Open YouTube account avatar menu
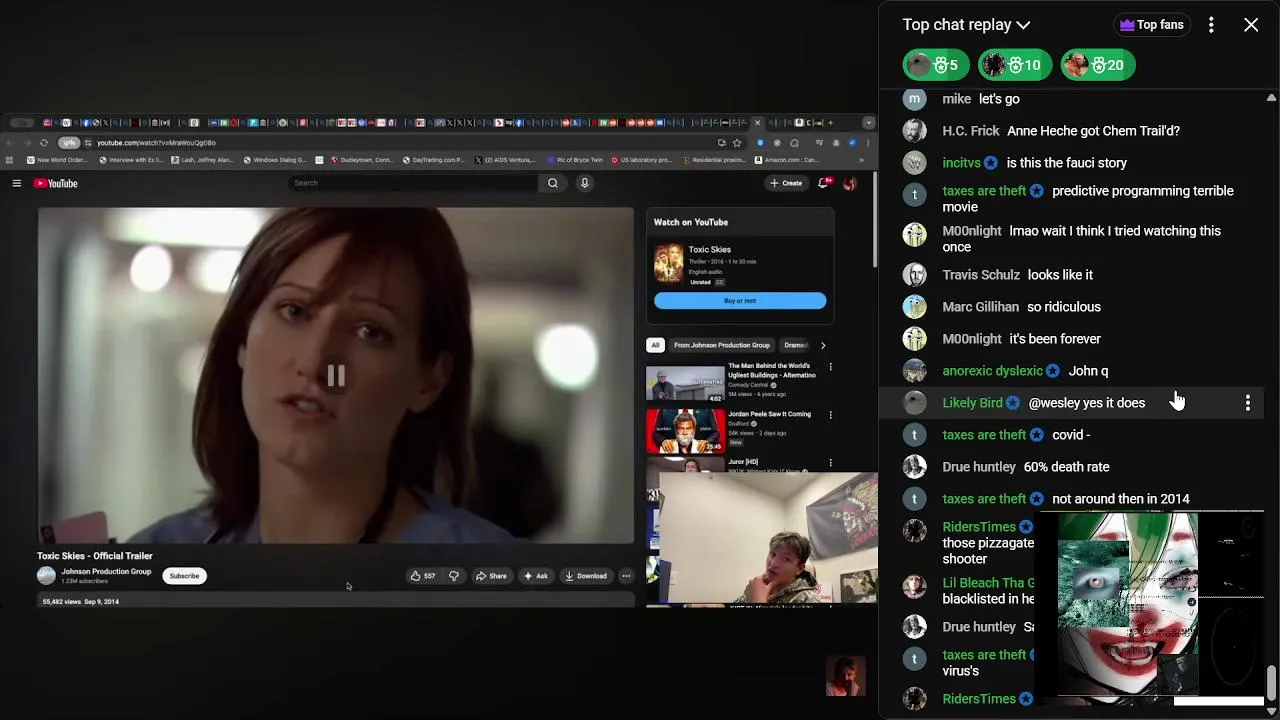This screenshot has width=1280, height=720. tap(850, 183)
